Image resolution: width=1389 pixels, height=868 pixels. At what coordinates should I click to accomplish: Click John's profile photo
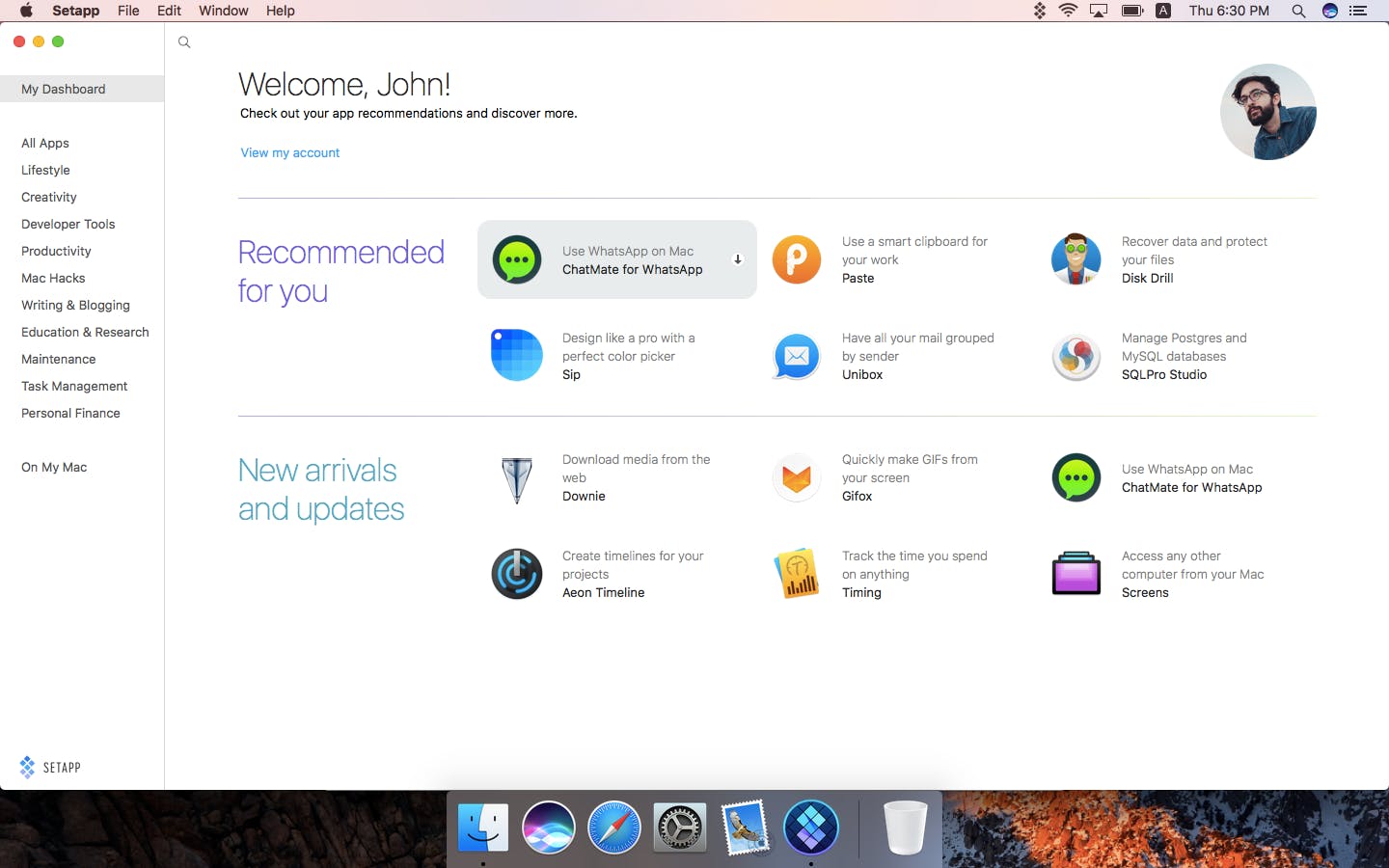tap(1268, 112)
